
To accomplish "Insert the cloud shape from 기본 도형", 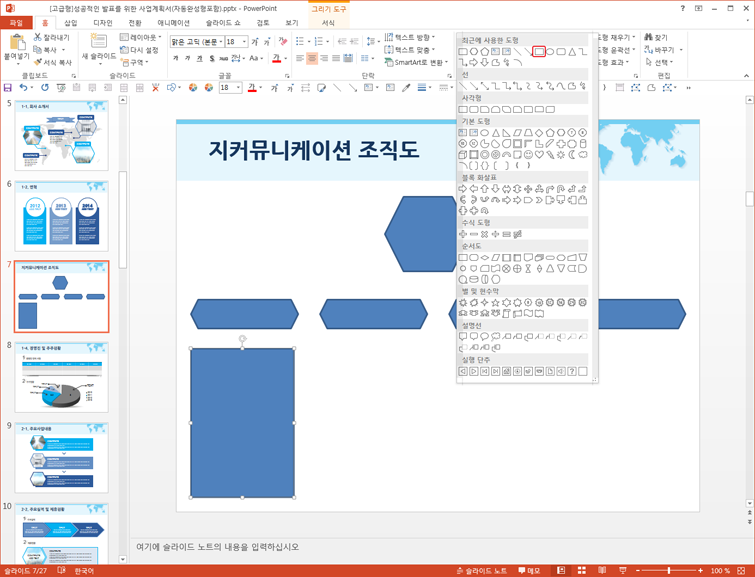I will click(x=583, y=155).
